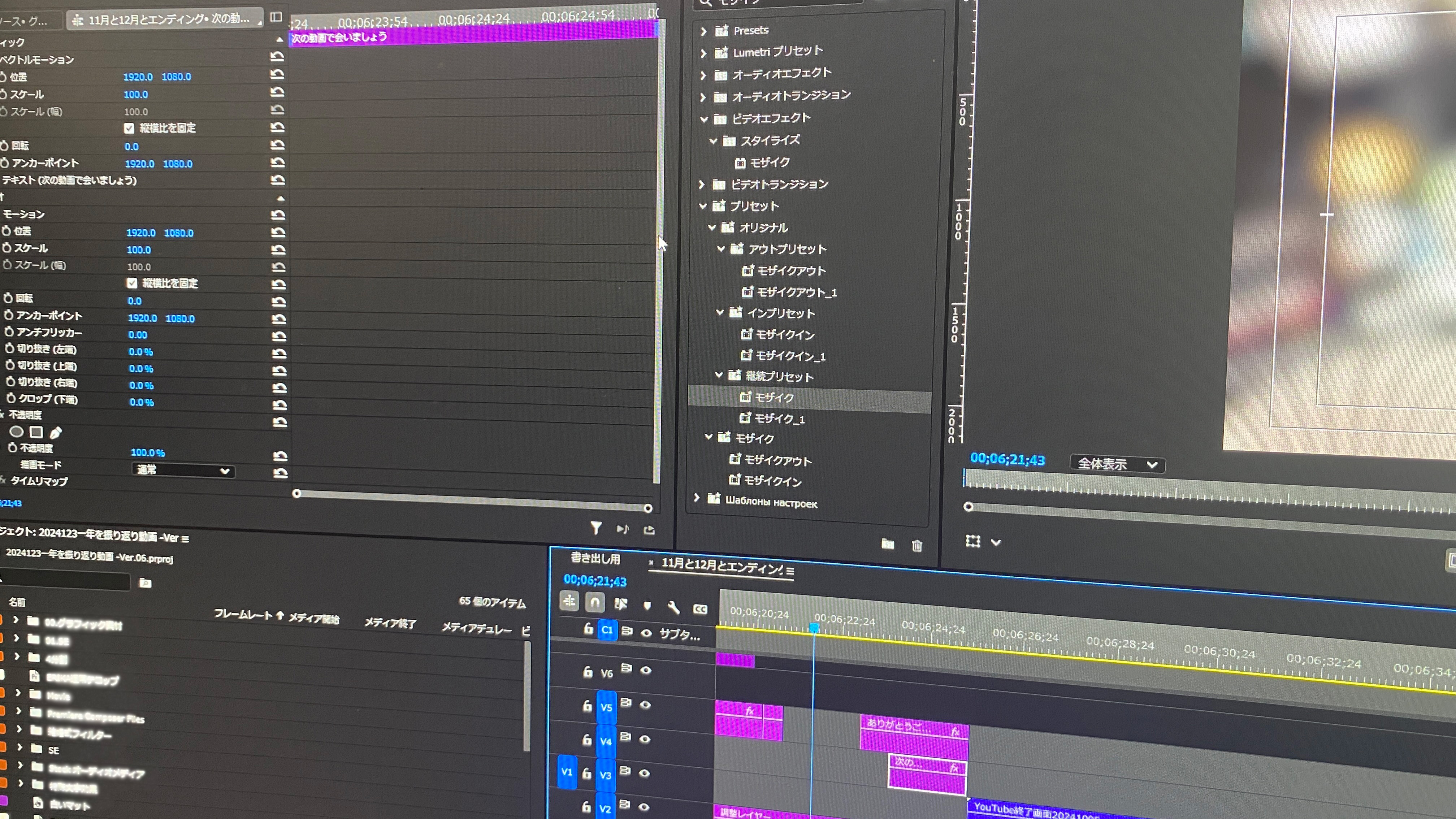Reset the 回転 parameter under モーション
1456x819 pixels.
pyautogui.click(x=279, y=301)
